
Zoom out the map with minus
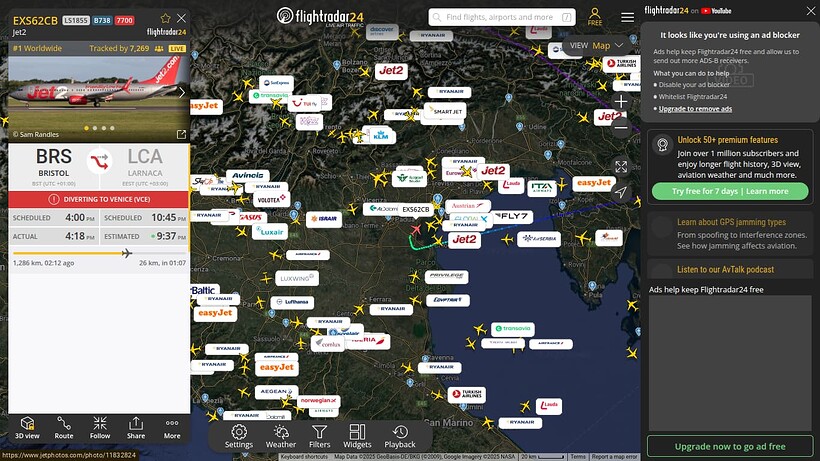point(621,127)
